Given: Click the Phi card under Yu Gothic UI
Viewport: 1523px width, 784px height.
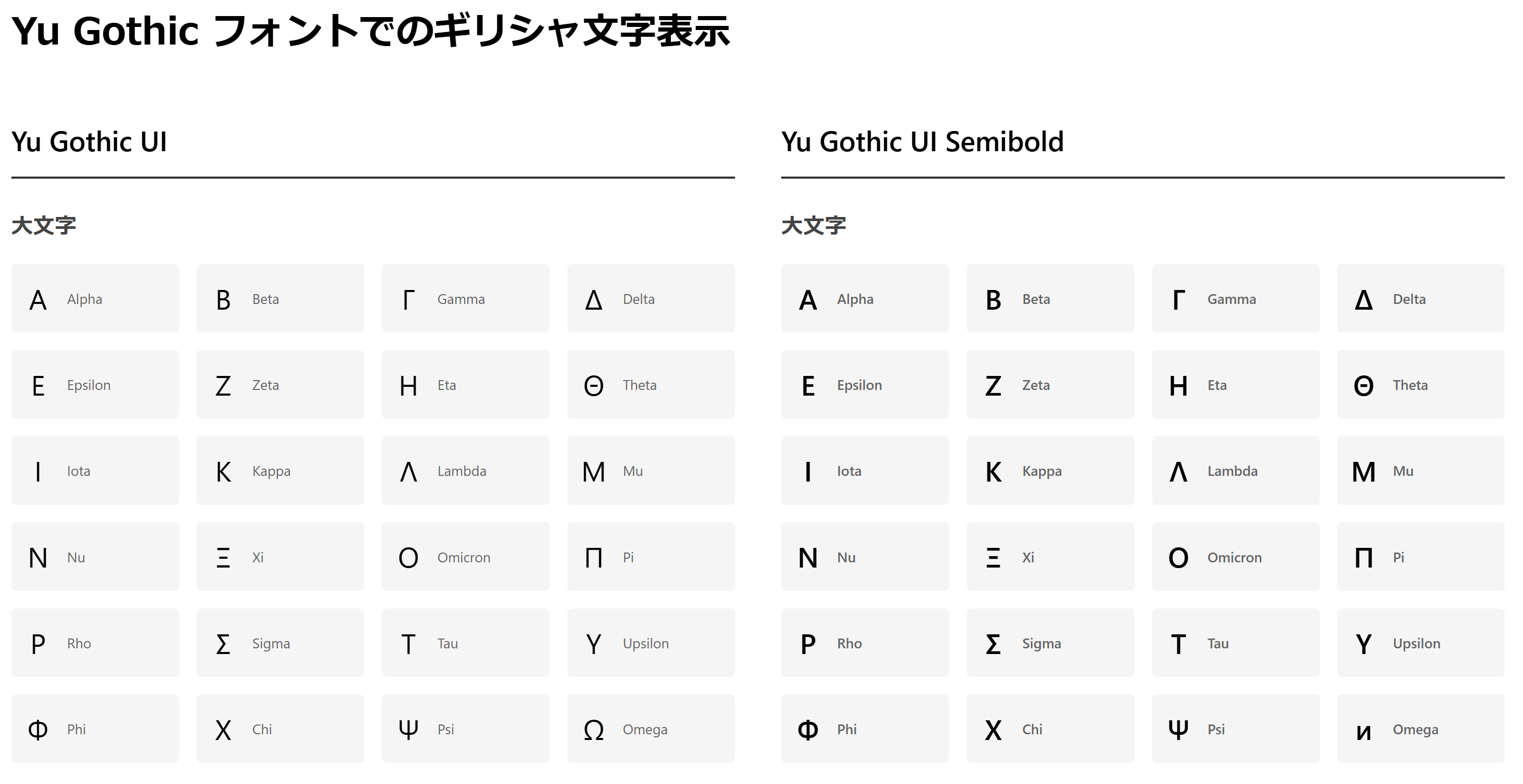Looking at the screenshot, I should pos(95,729).
